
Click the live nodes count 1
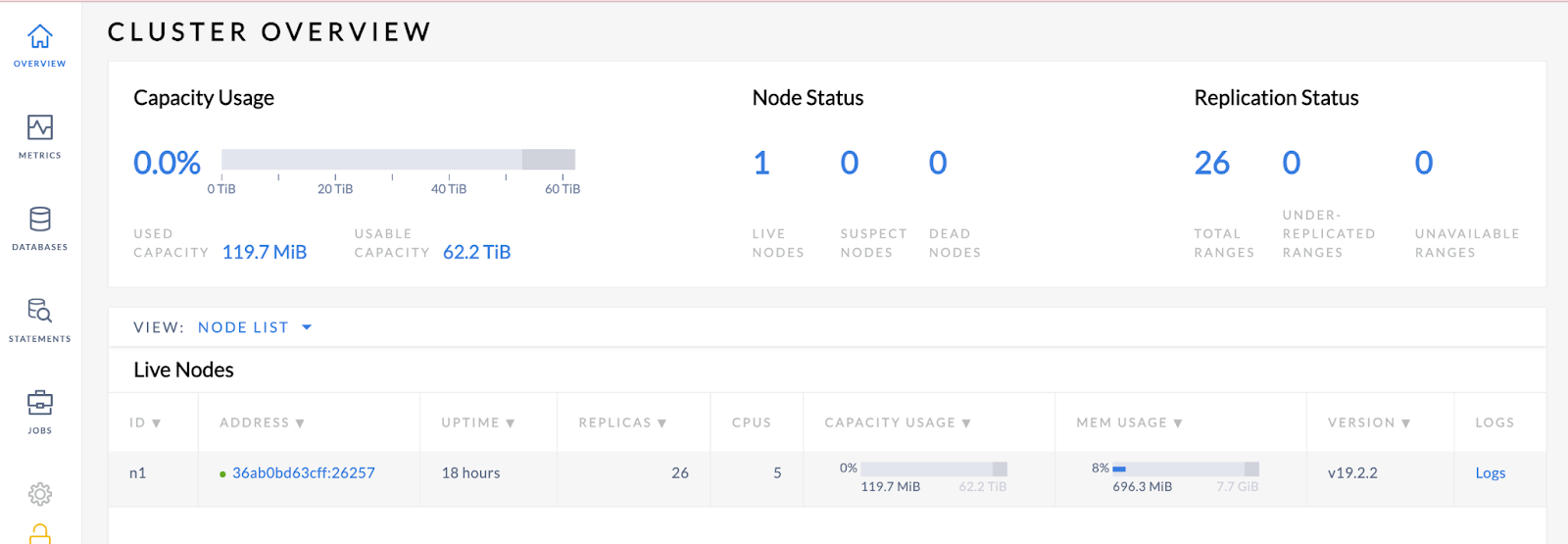tap(761, 163)
